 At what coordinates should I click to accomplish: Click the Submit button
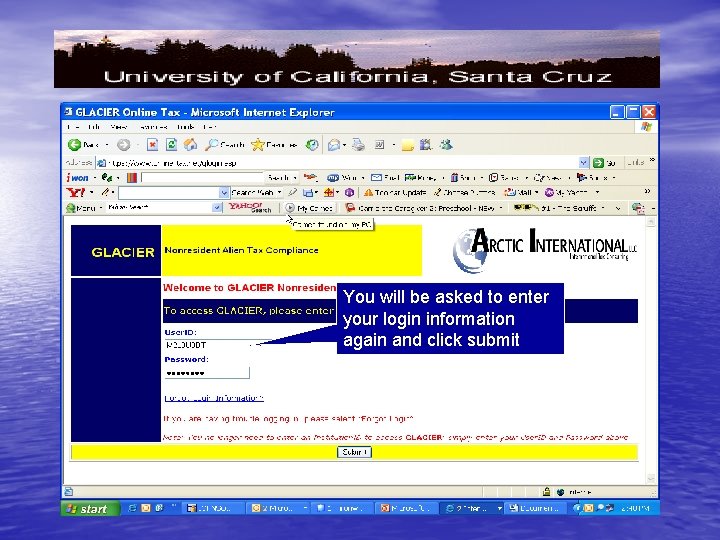pos(354,452)
